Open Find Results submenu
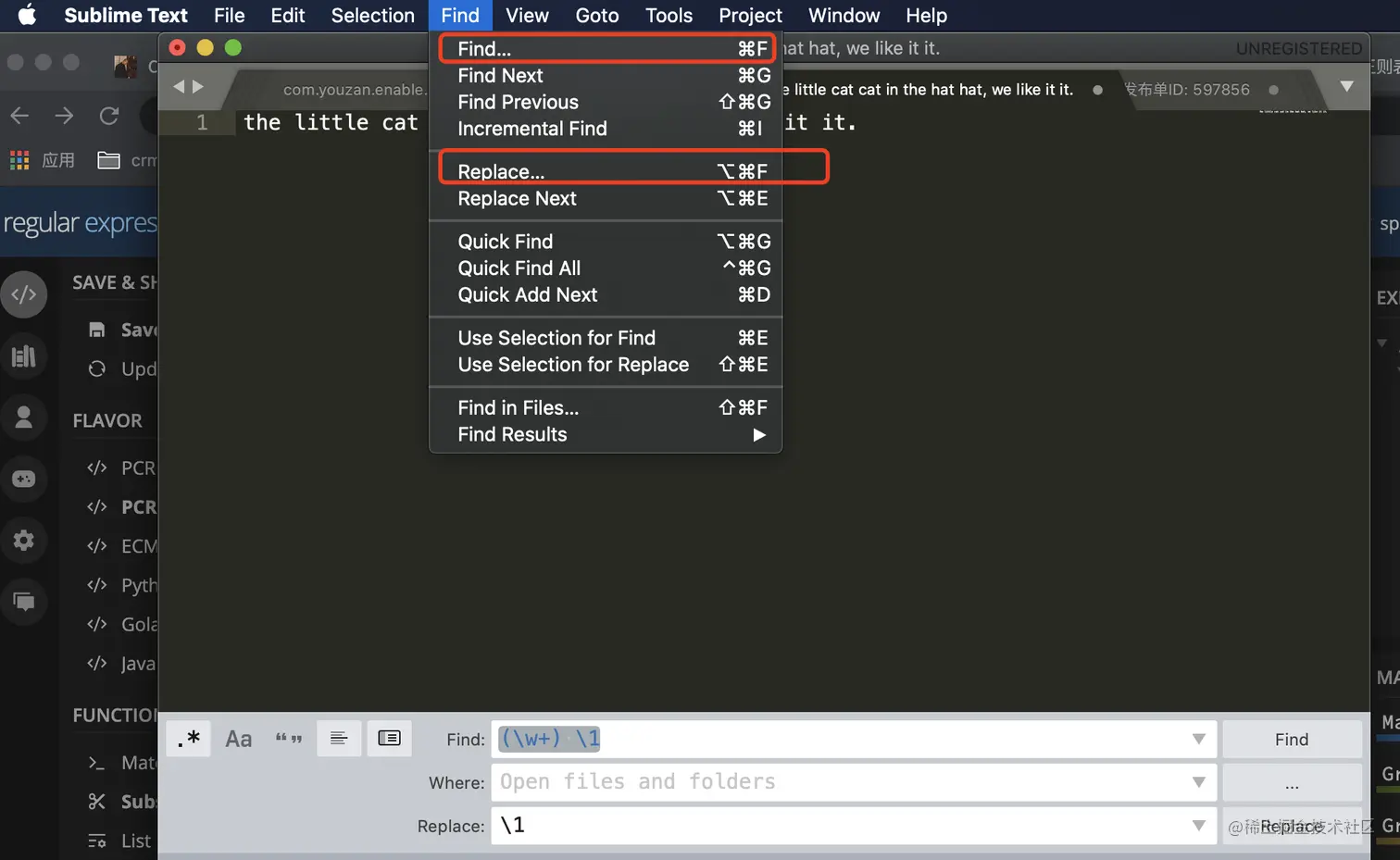Screen dimensions: 1400x860 606,434
